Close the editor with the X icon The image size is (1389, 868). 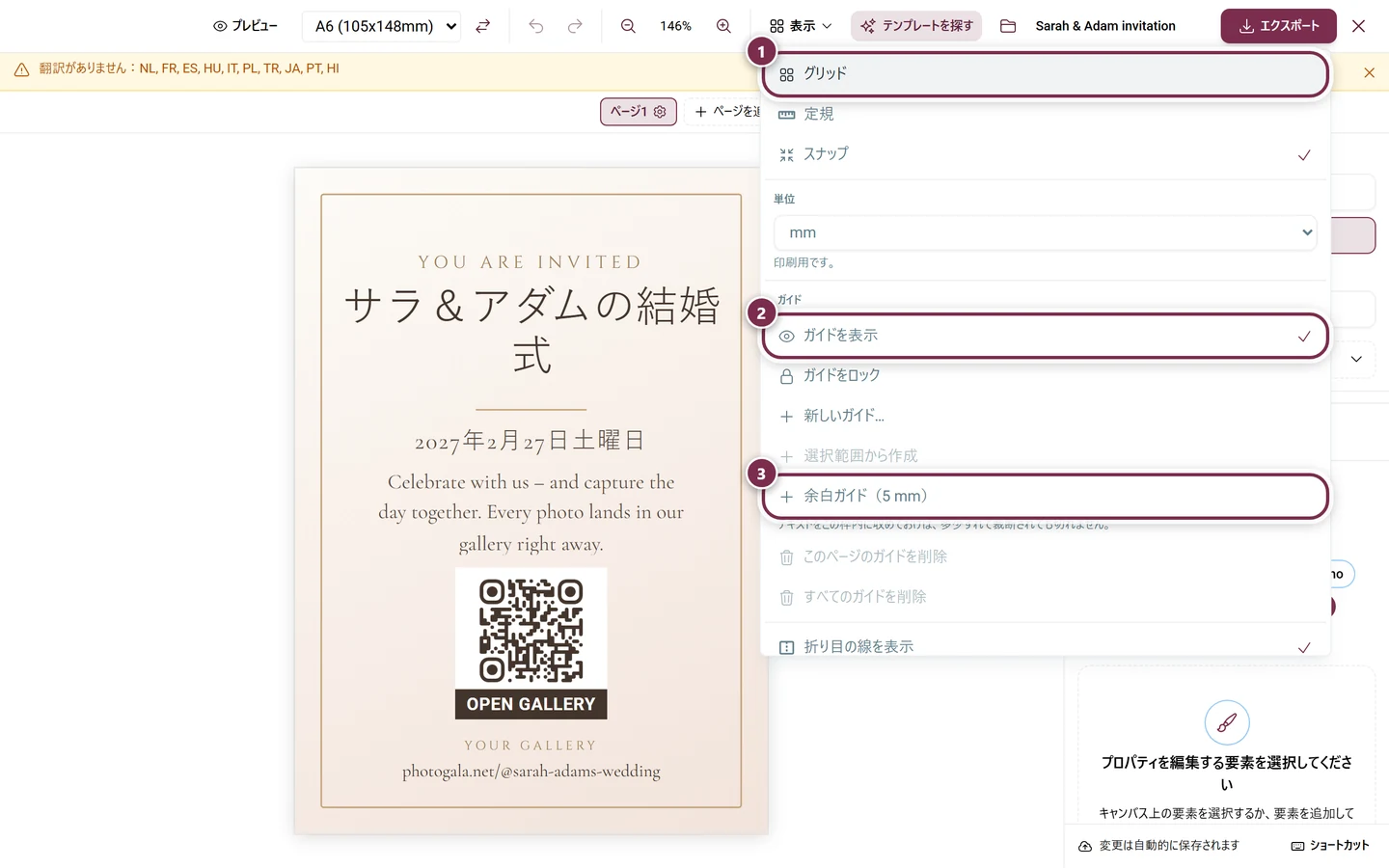(x=1358, y=26)
